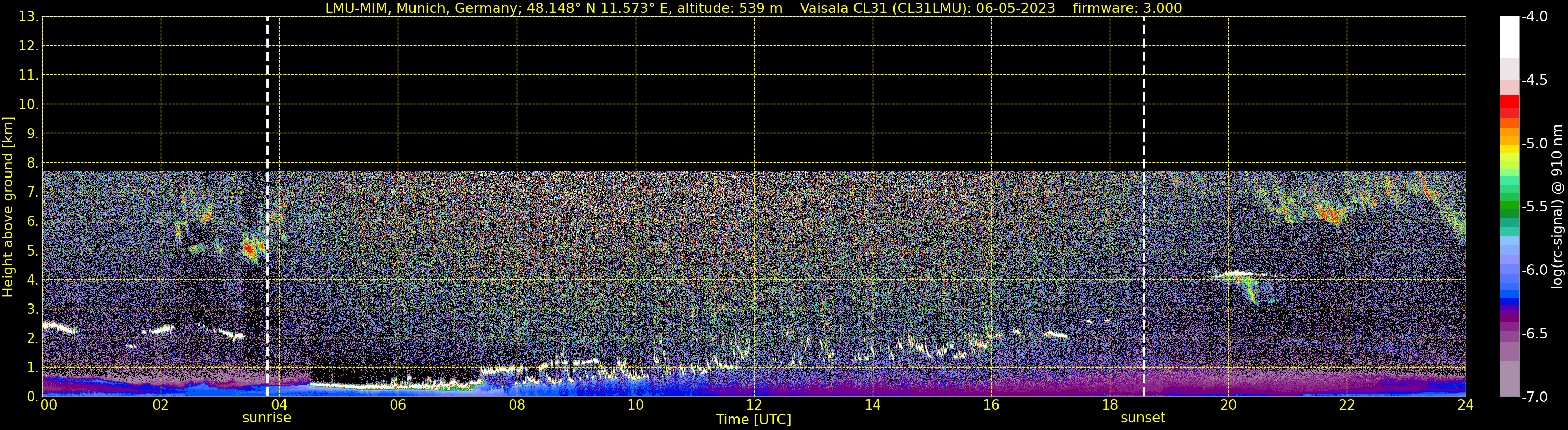Click the "14" time-axis tick label

(x=873, y=404)
